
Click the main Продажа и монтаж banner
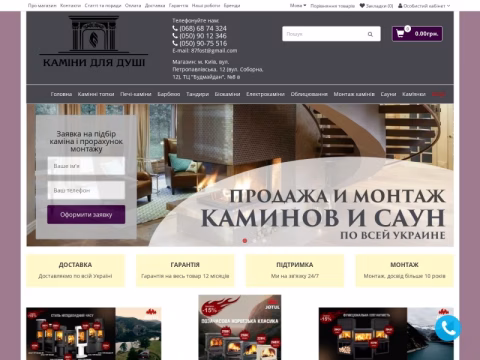point(240,175)
